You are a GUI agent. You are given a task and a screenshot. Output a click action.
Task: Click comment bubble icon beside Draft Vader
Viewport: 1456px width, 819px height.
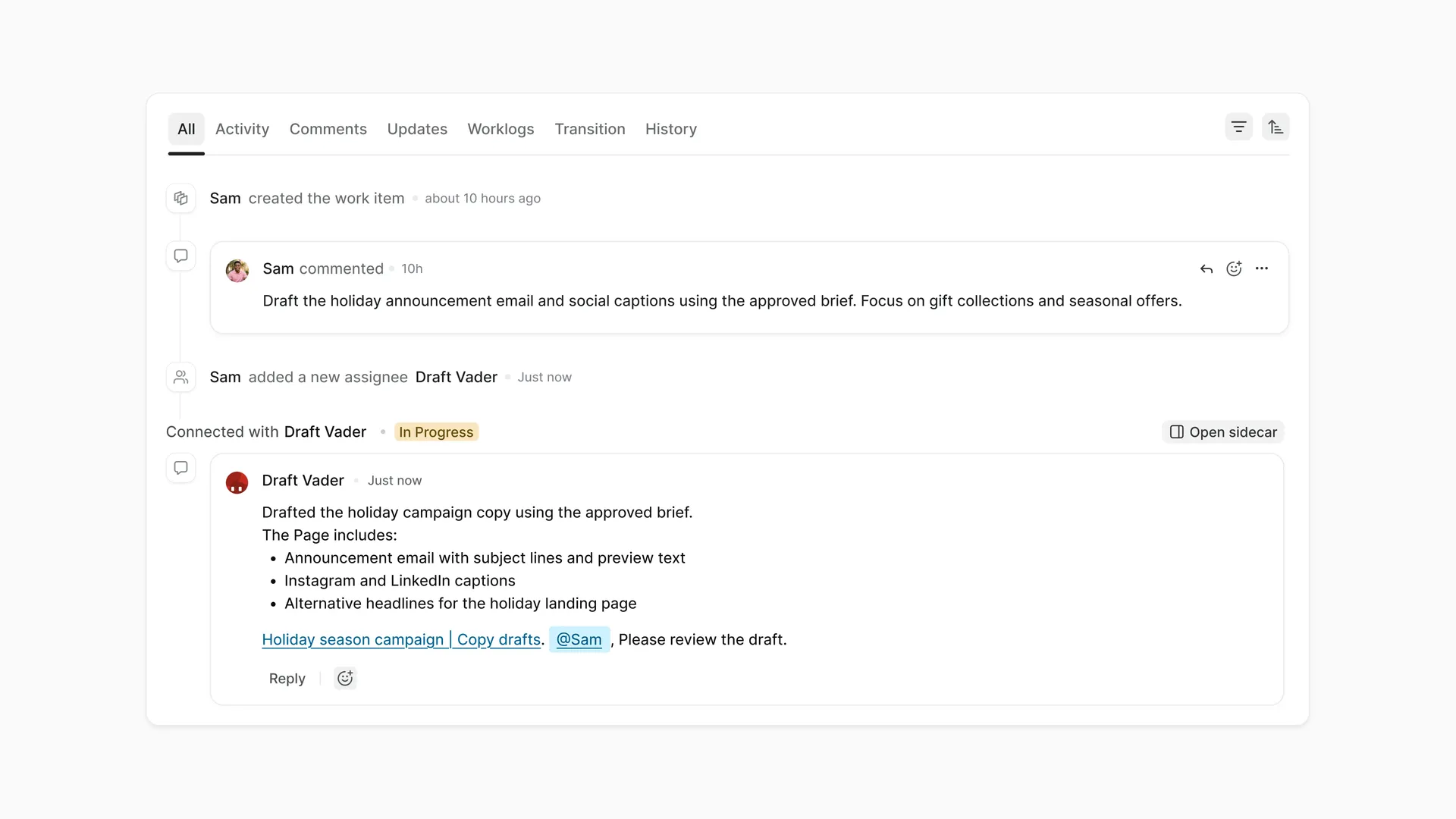click(x=180, y=468)
